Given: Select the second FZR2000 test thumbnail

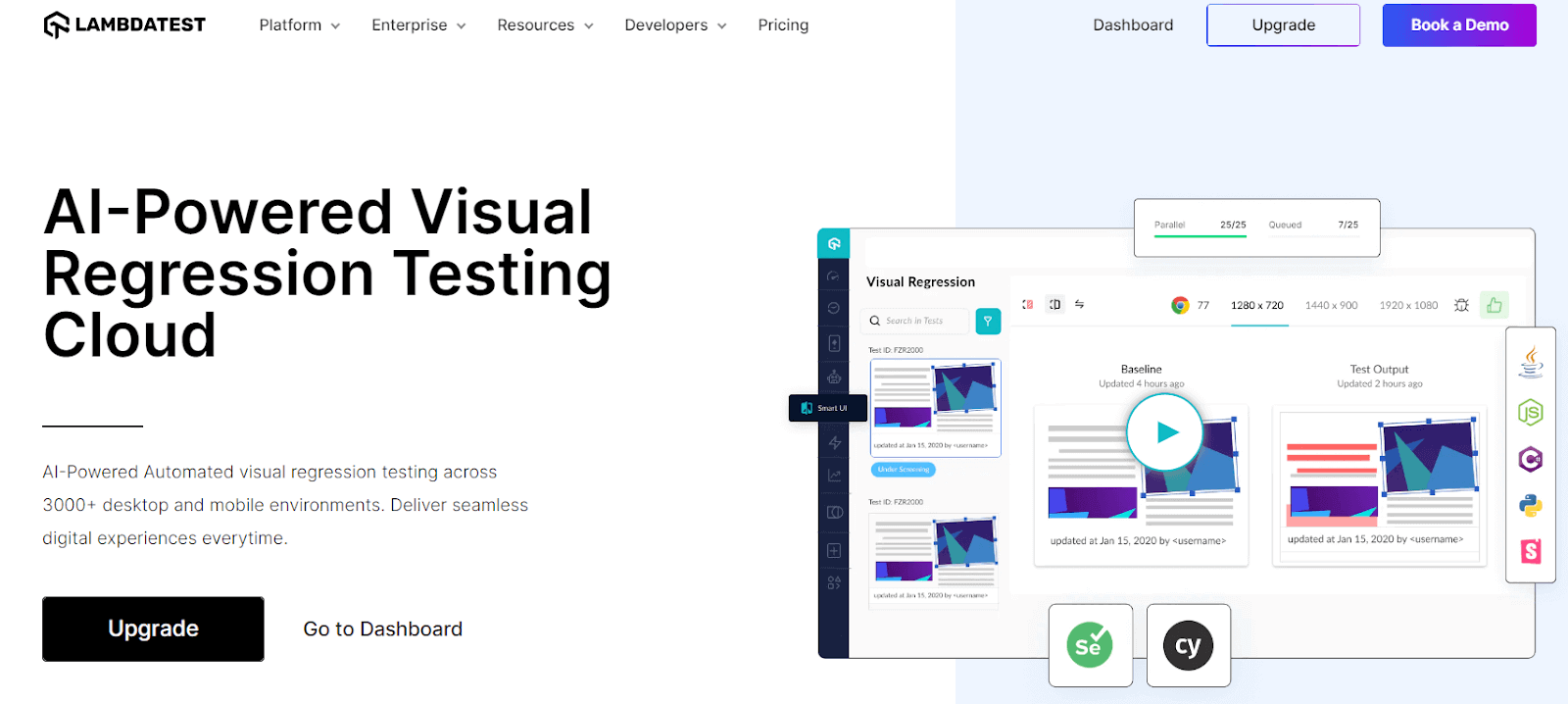Looking at the screenshot, I should (933, 560).
